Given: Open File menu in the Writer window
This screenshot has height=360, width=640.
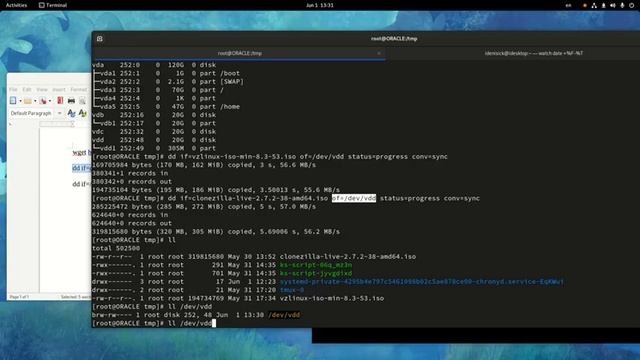Looking at the screenshot, I should 13,89.
